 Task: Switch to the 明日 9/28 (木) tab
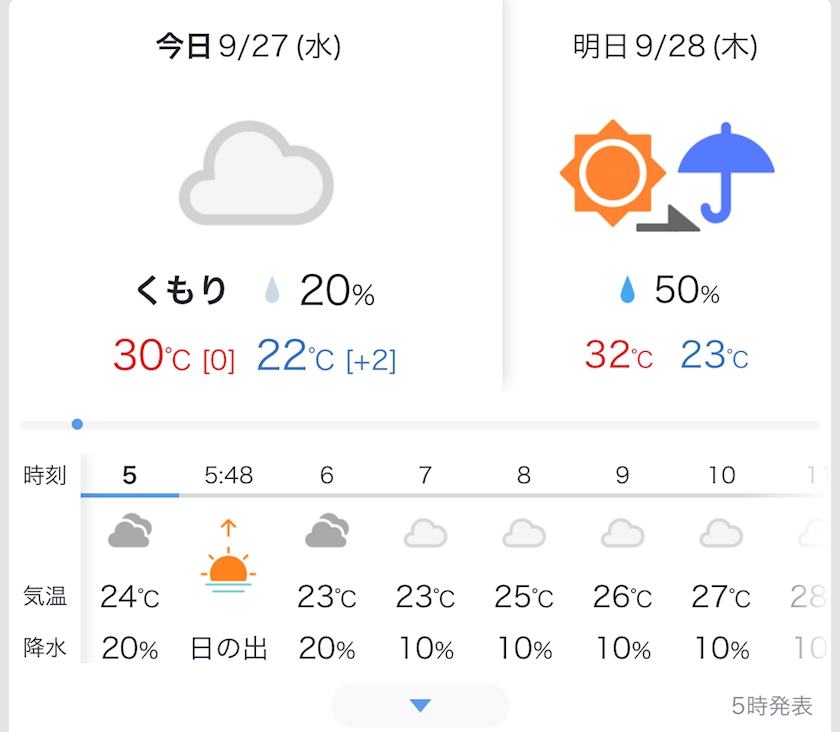tap(665, 47)
